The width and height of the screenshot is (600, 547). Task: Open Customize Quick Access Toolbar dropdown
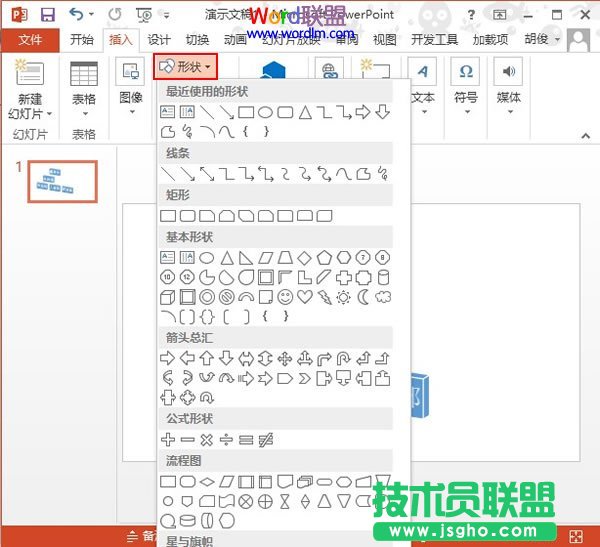pyautogui.click(x=166, y=15)
